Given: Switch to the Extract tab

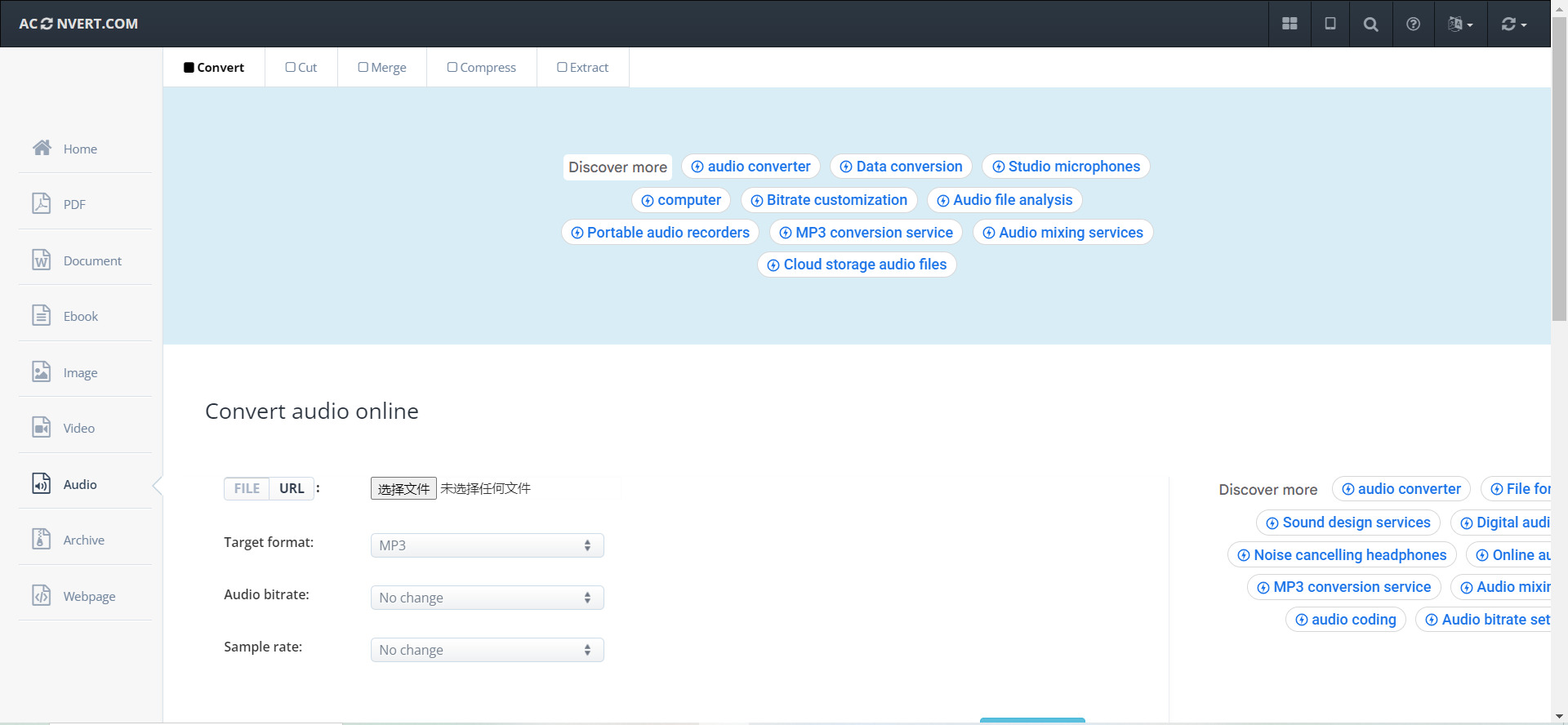Looking at the screenshot, I should click(x=583, y=67).
